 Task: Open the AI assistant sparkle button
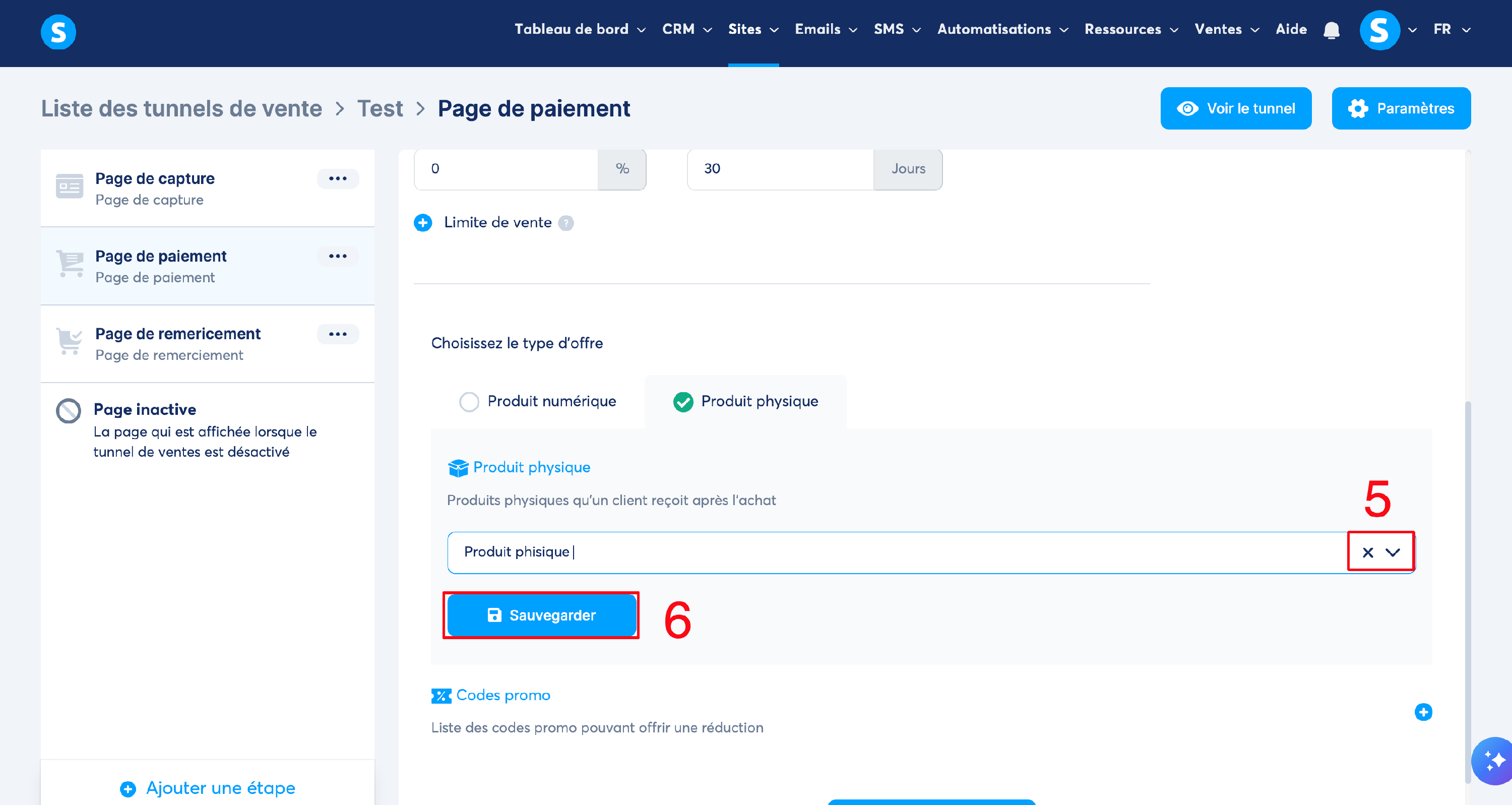click(1493, 761)
